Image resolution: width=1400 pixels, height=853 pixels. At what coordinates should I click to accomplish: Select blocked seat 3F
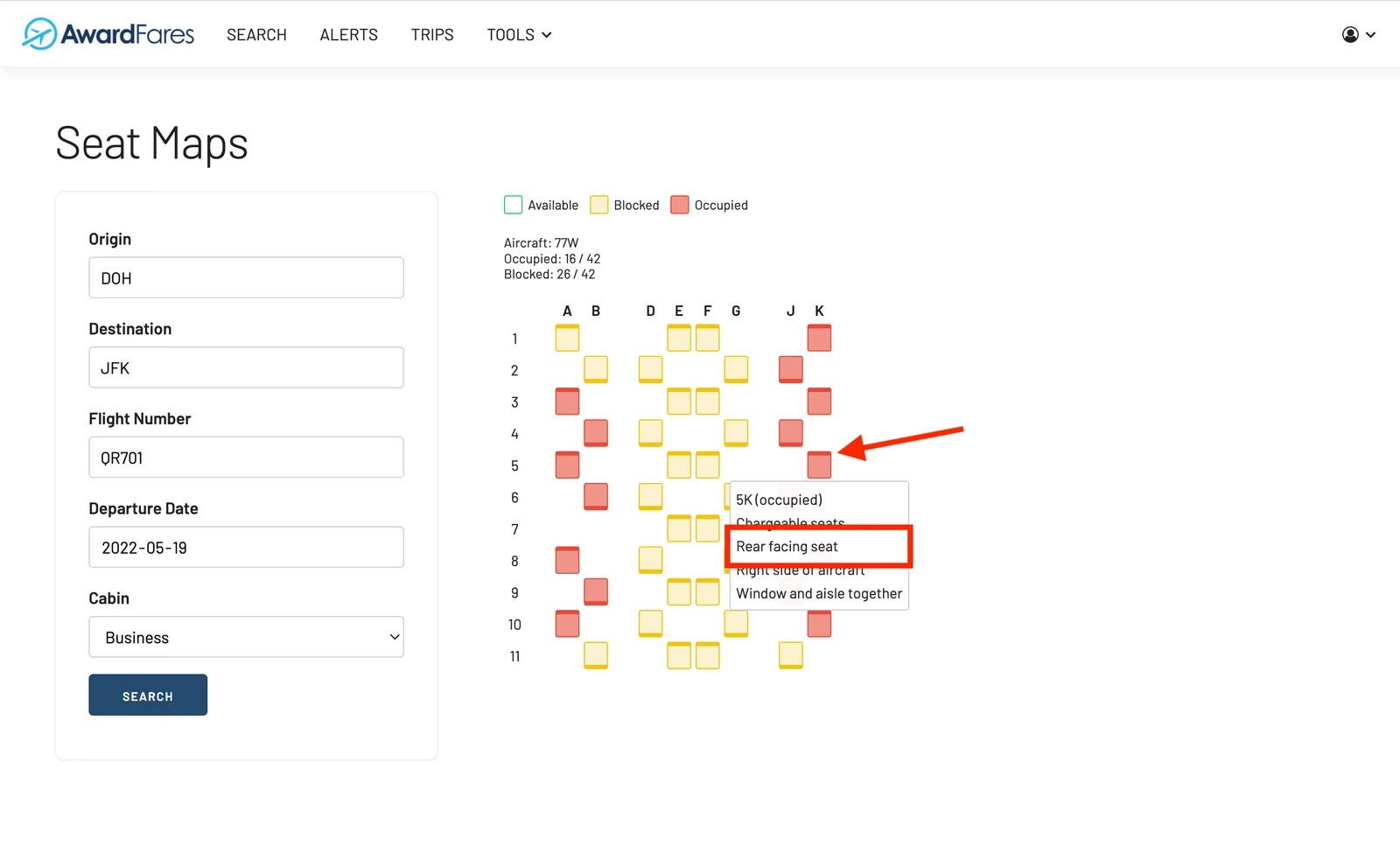pyautogui.click(x=708, y=402)
